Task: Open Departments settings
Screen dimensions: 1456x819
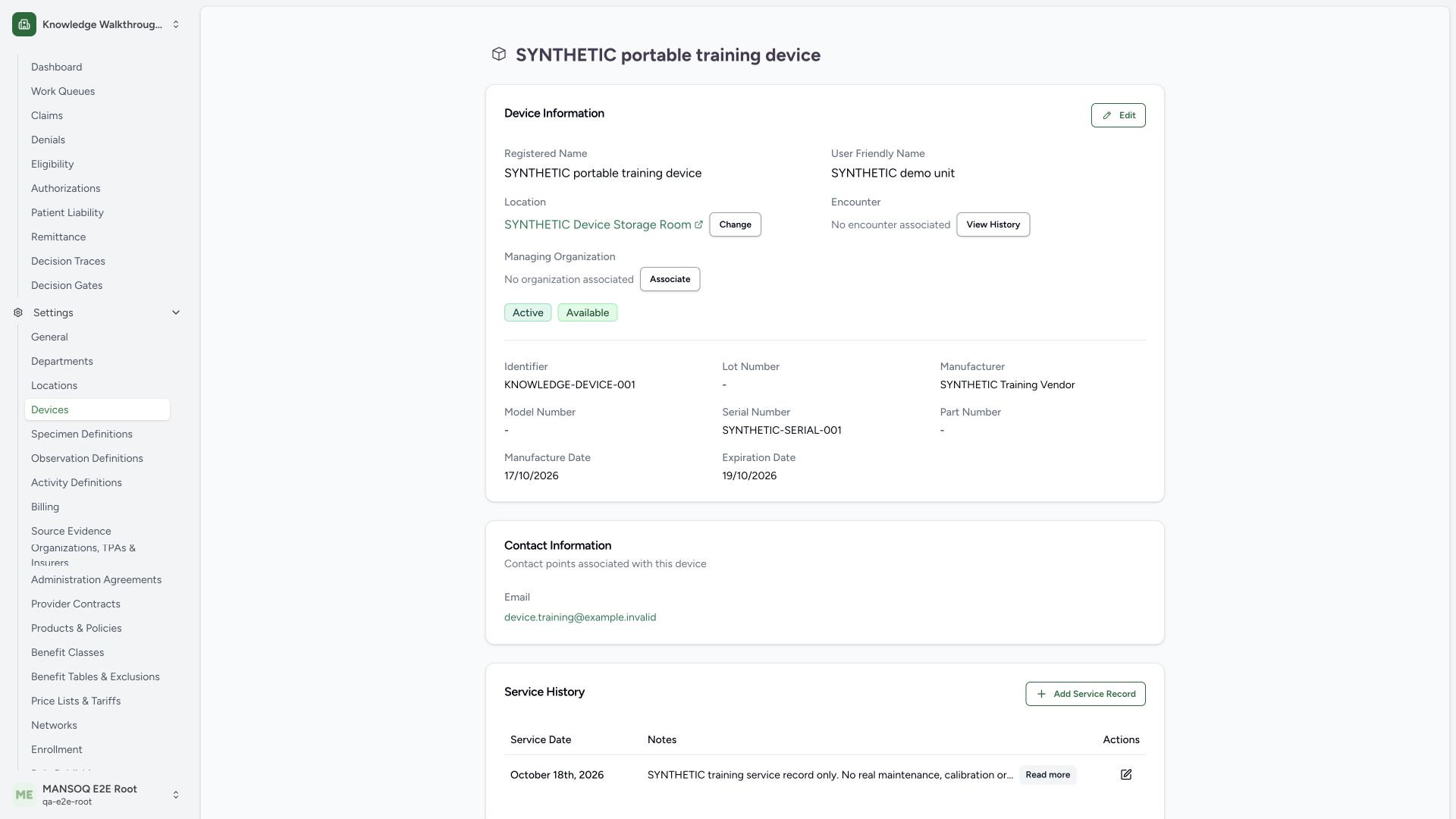Action: tap(97, 361)
